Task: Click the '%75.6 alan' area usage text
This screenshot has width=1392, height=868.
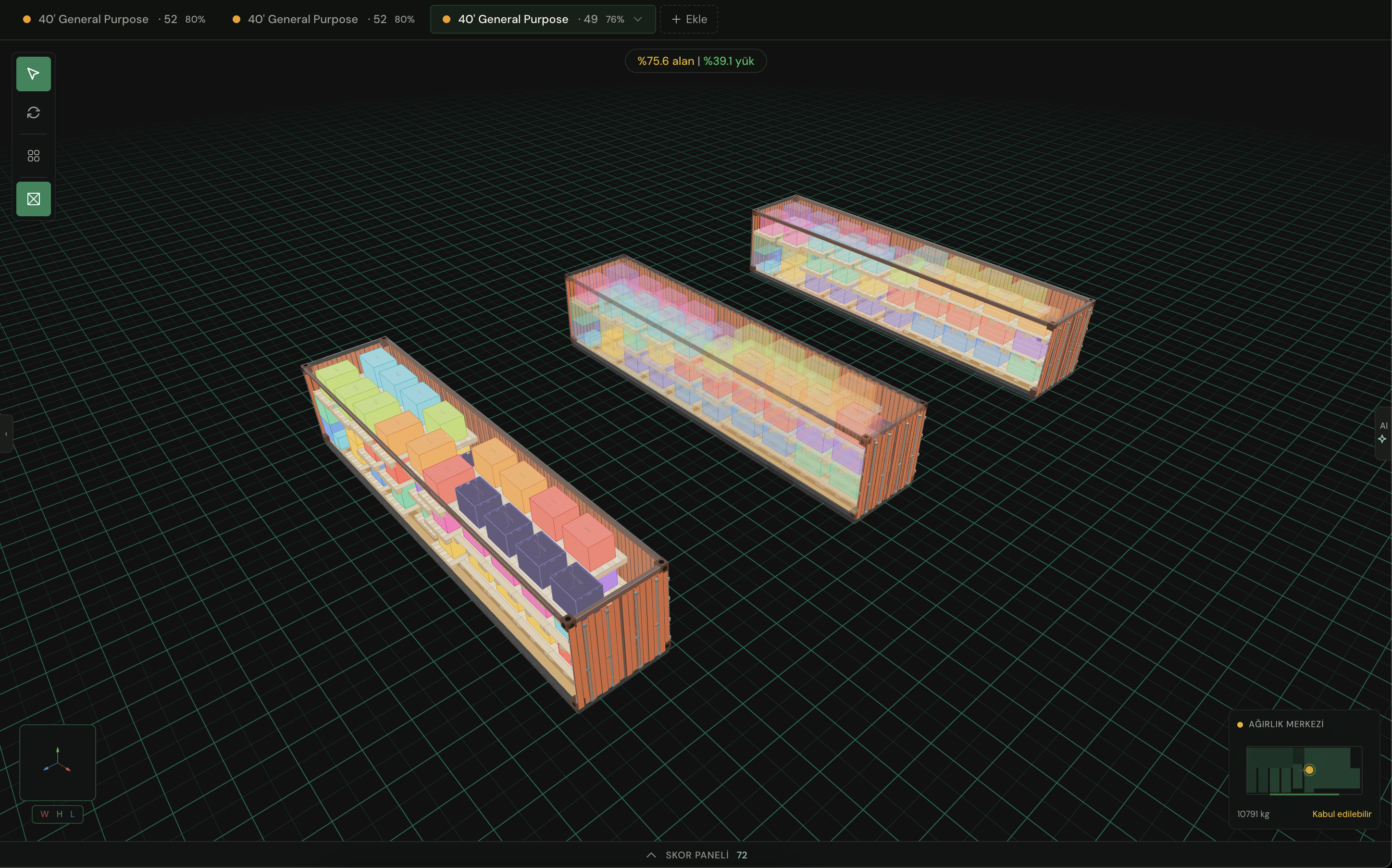Action: (x=665, y=61)
